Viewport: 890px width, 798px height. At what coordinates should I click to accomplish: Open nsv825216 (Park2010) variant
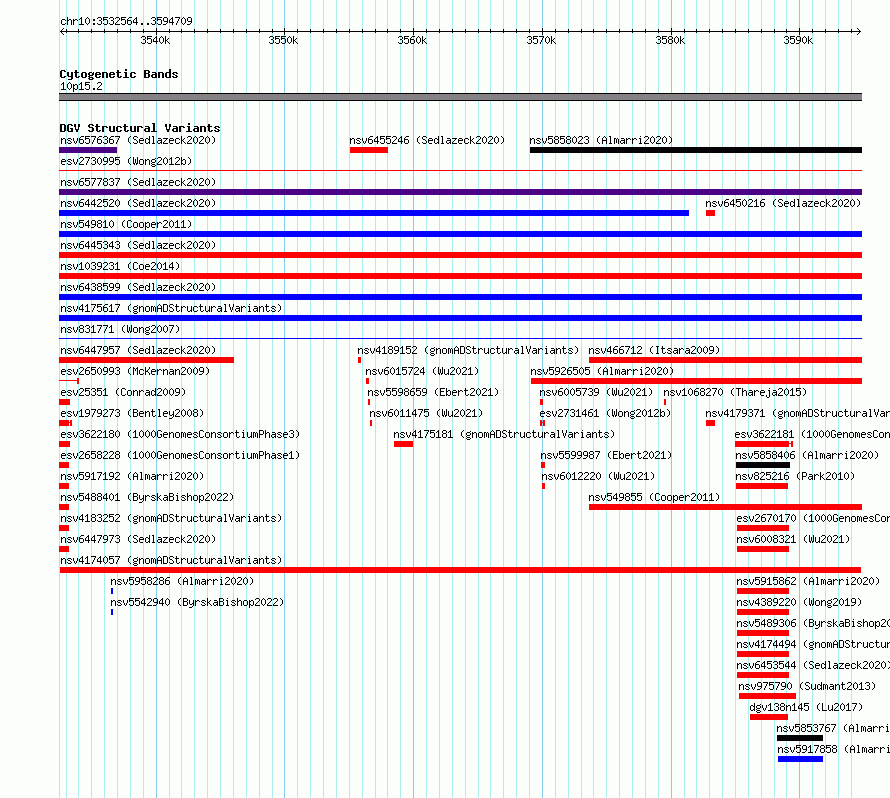coord(795,476)
